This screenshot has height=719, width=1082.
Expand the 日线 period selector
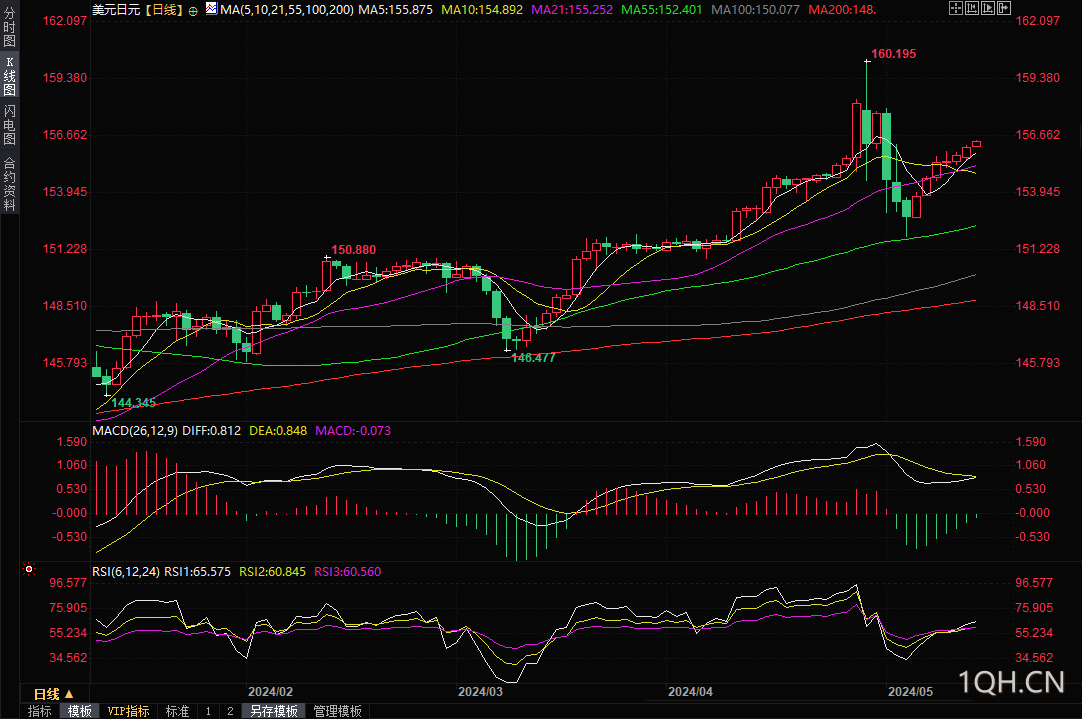pos(54,694)
